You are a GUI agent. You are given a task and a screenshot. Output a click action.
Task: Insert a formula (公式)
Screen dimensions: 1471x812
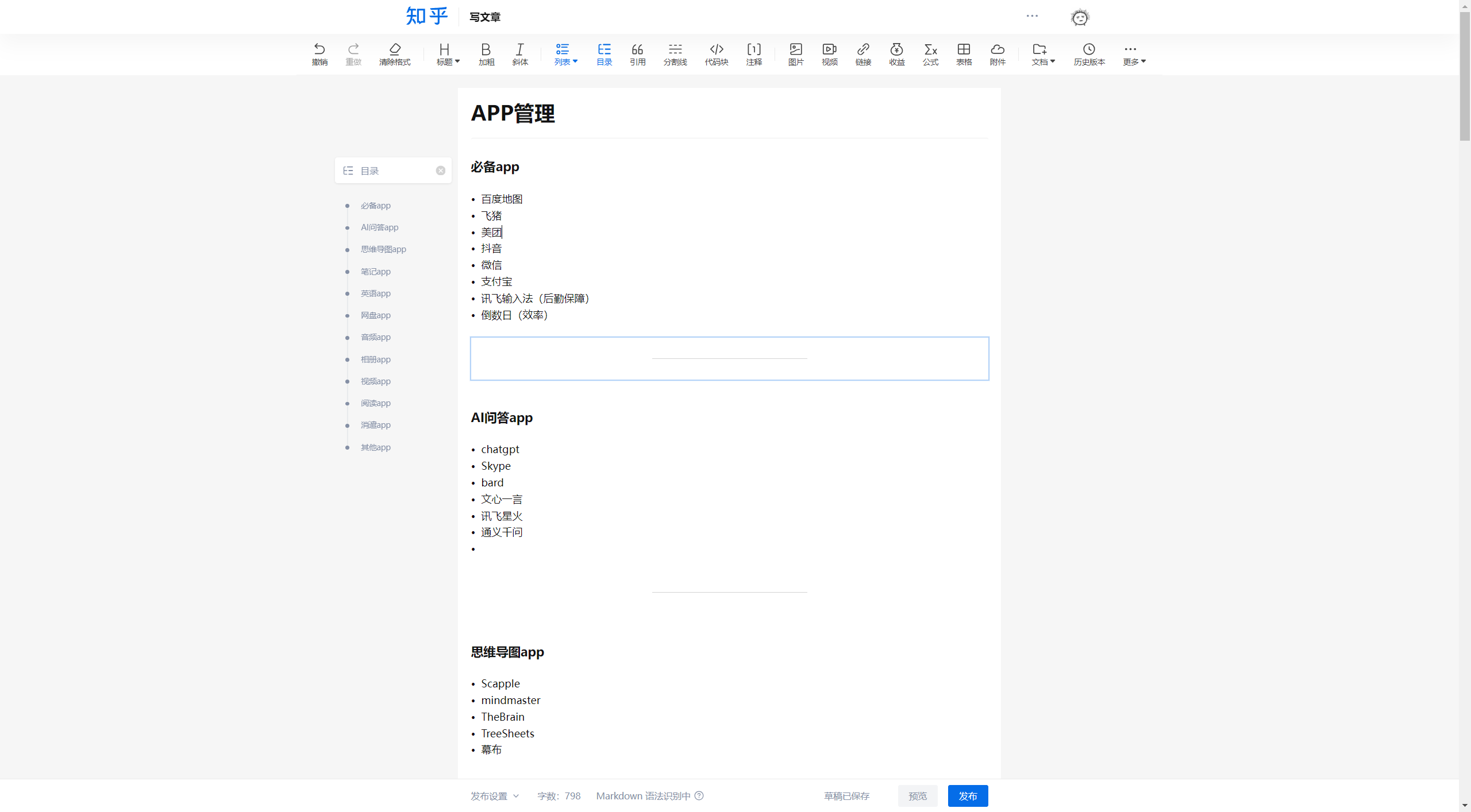pyautogui.click(x=930, y=55)
